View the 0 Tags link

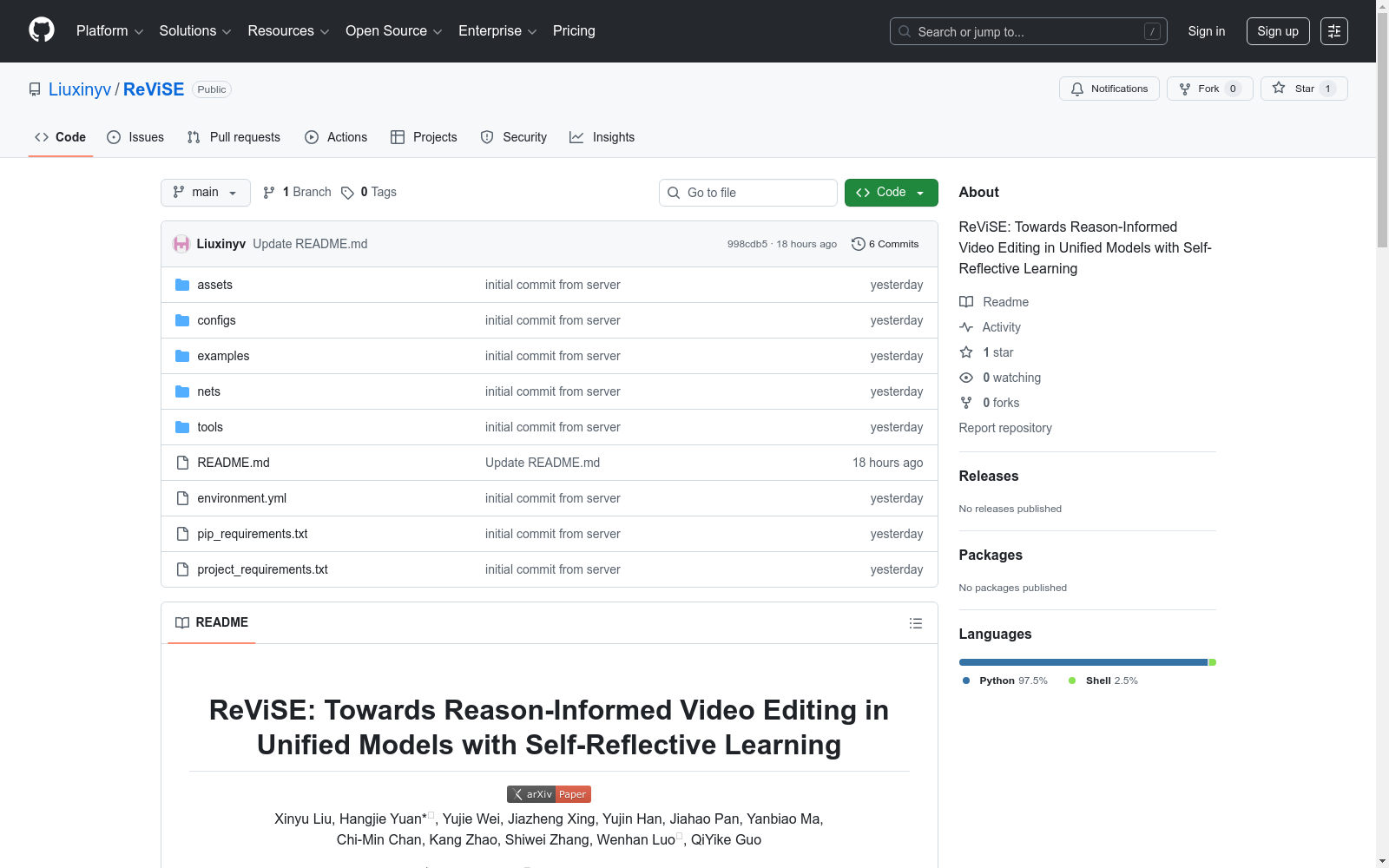click(369, 192)
